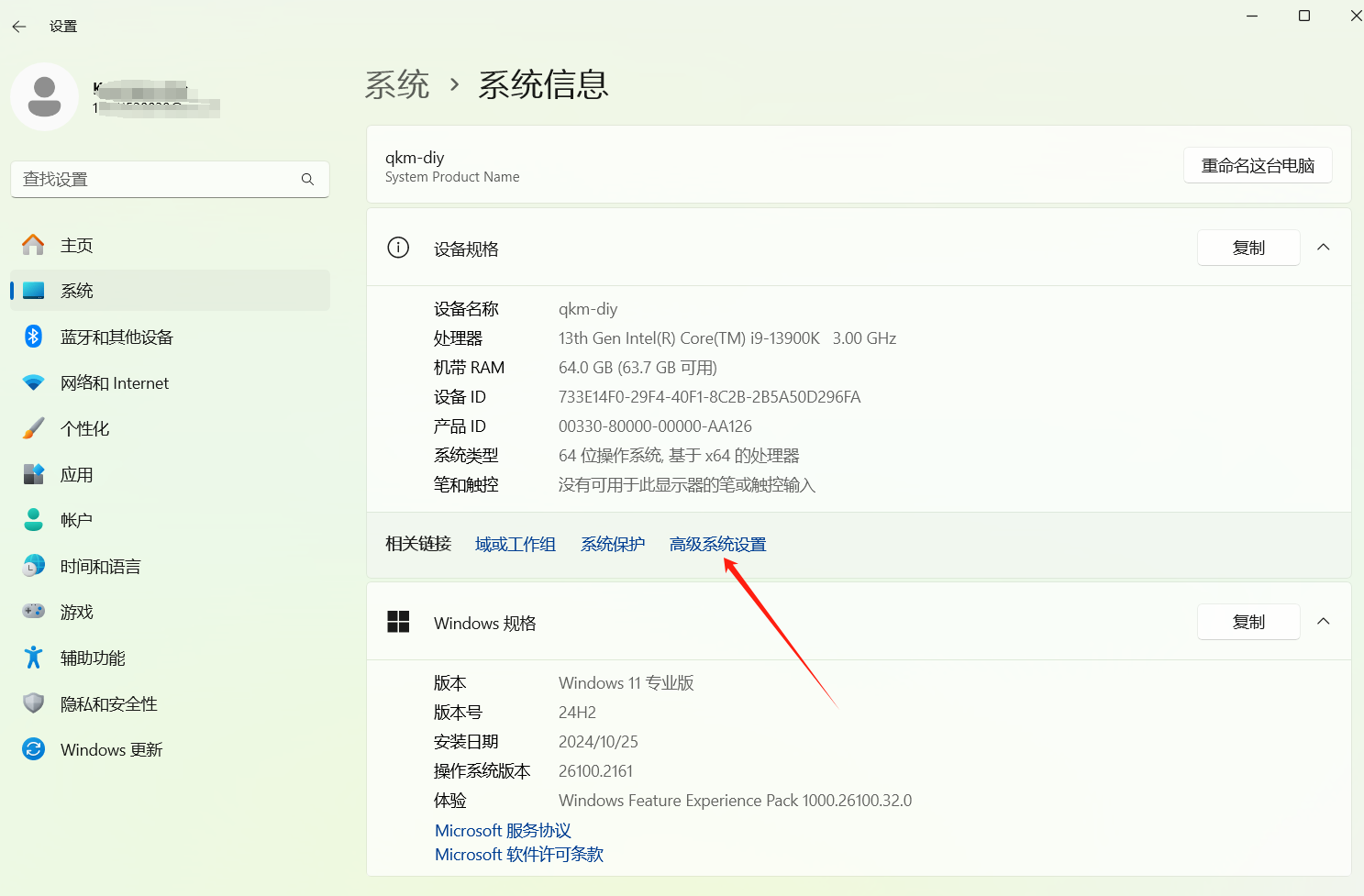Viewport: 1364px width, 896px height.
Task: Click the device ID value 733E14F0
Action: 710,397
